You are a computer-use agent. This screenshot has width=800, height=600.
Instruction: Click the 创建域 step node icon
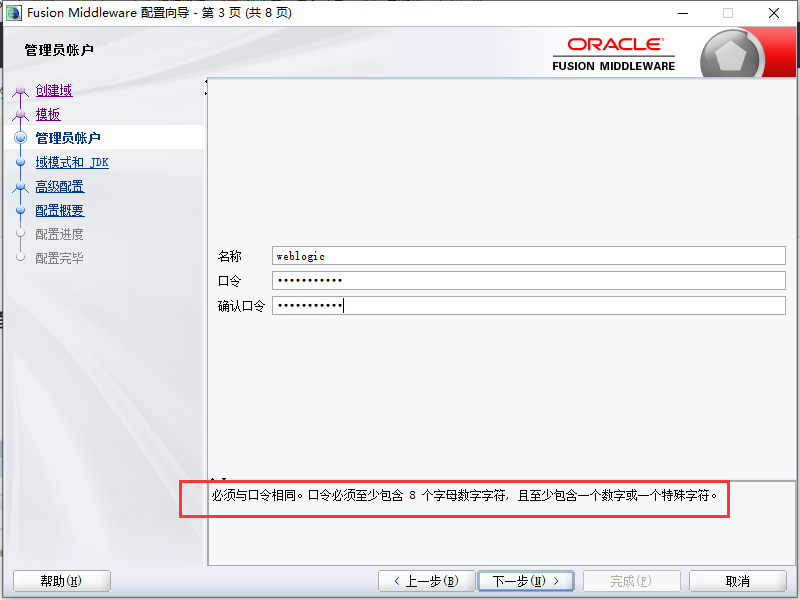click(x=20, y=91)
